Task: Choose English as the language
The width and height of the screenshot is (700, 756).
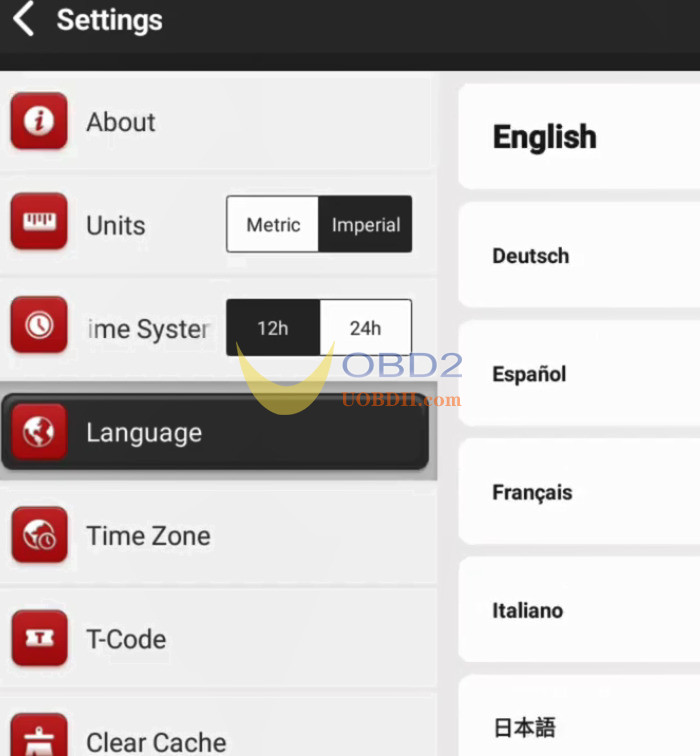Action: coord(579,136)
